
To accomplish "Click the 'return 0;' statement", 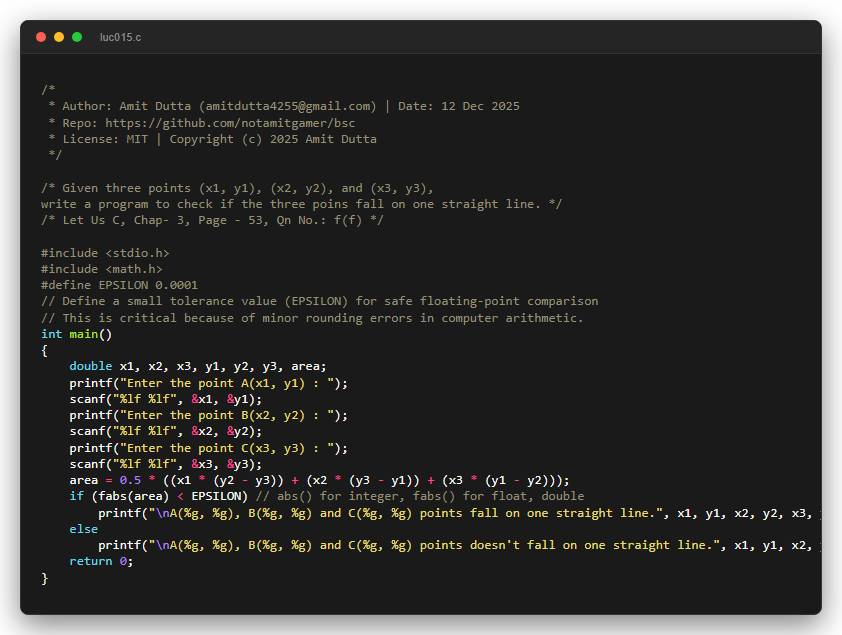I will click(101, 561).
